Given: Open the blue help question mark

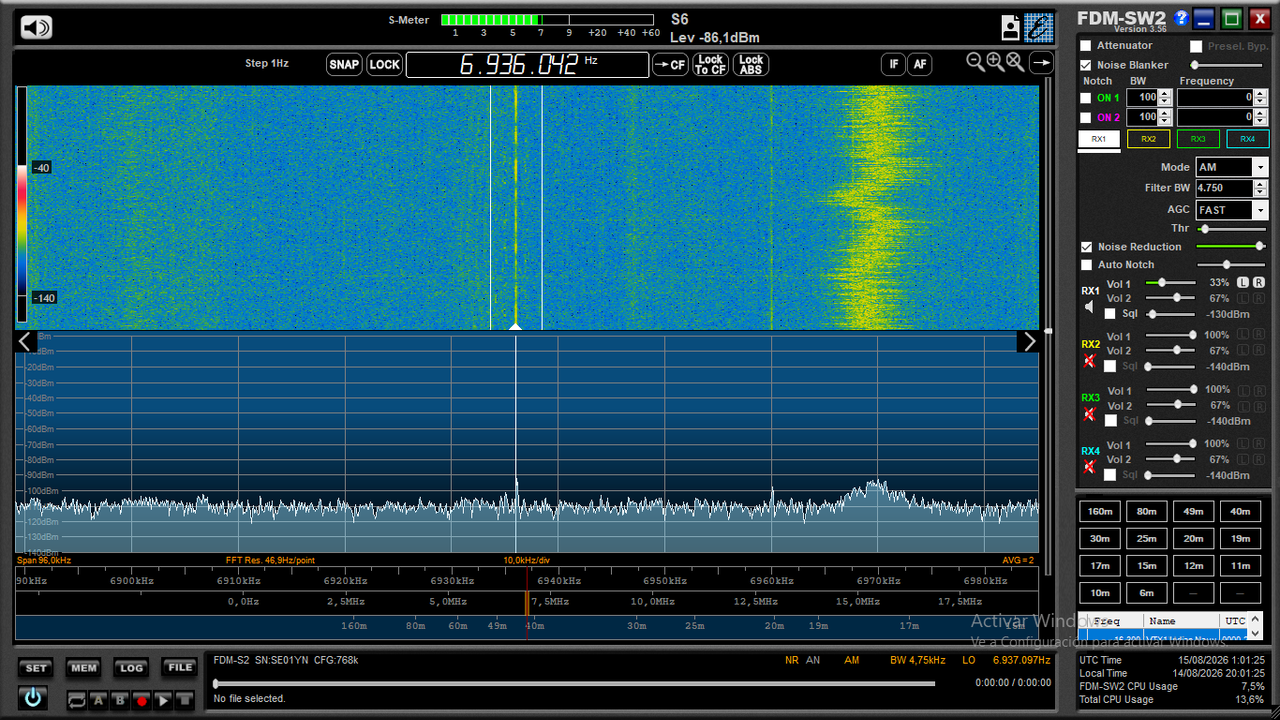Looking at the screenshot, I should coord(1181,18).
